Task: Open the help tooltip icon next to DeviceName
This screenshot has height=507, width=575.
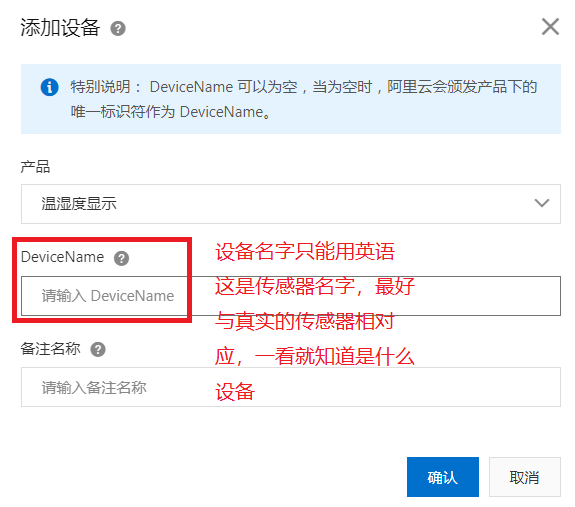Action: pos(121,258)
